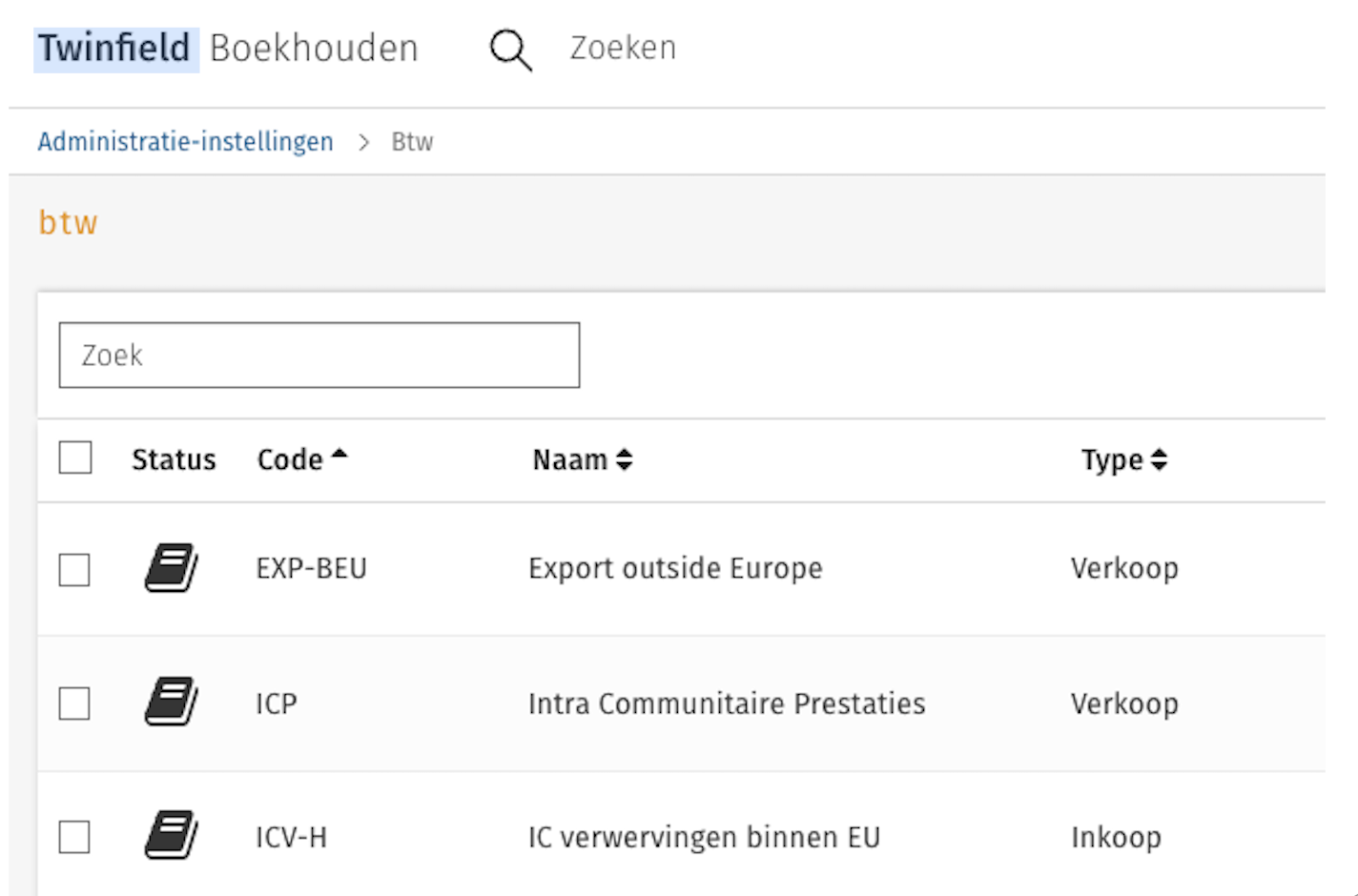Open the Export outside Europe entry
Image resolution: width=1358 pixels, height=896 pixels.
pos(674,569)
